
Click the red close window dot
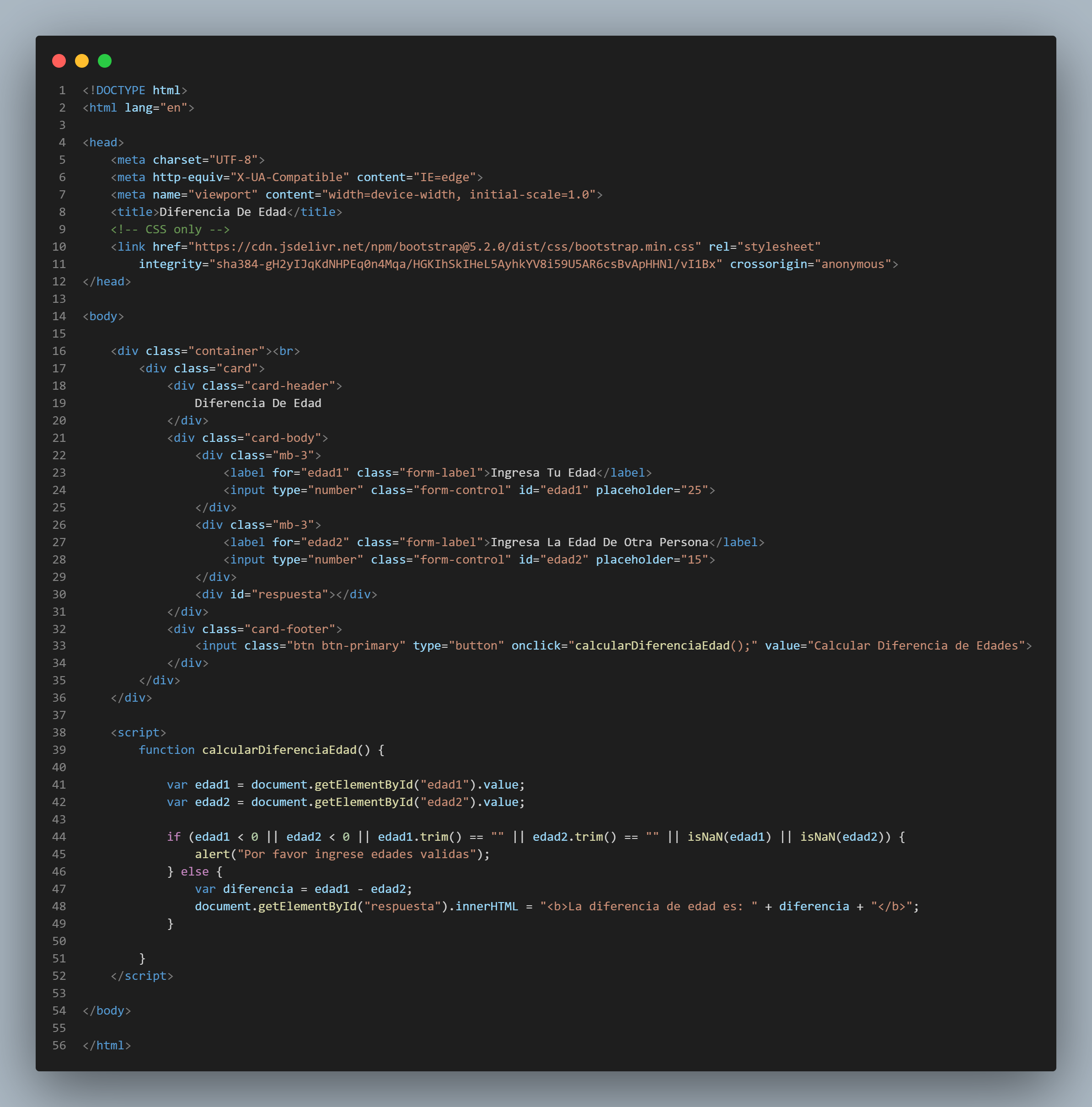point(59,61)
